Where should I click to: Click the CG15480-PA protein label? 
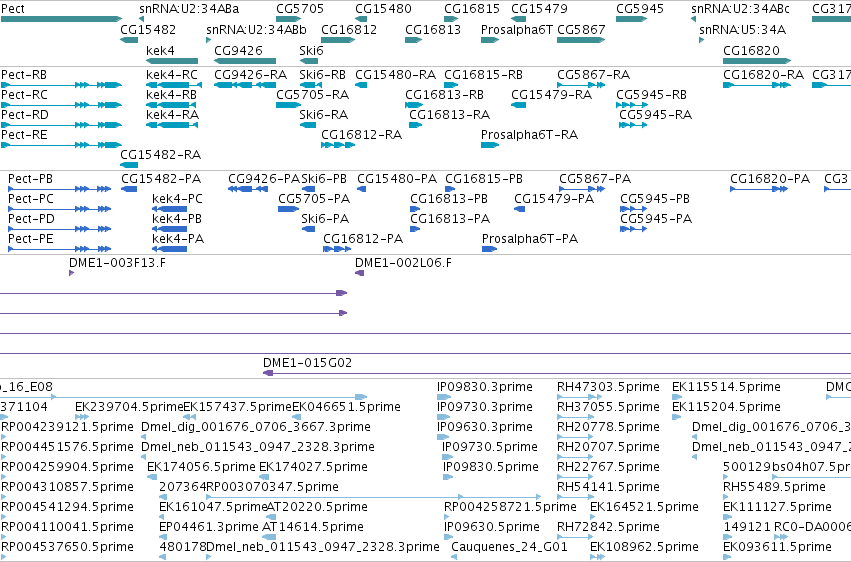point(397,179)
